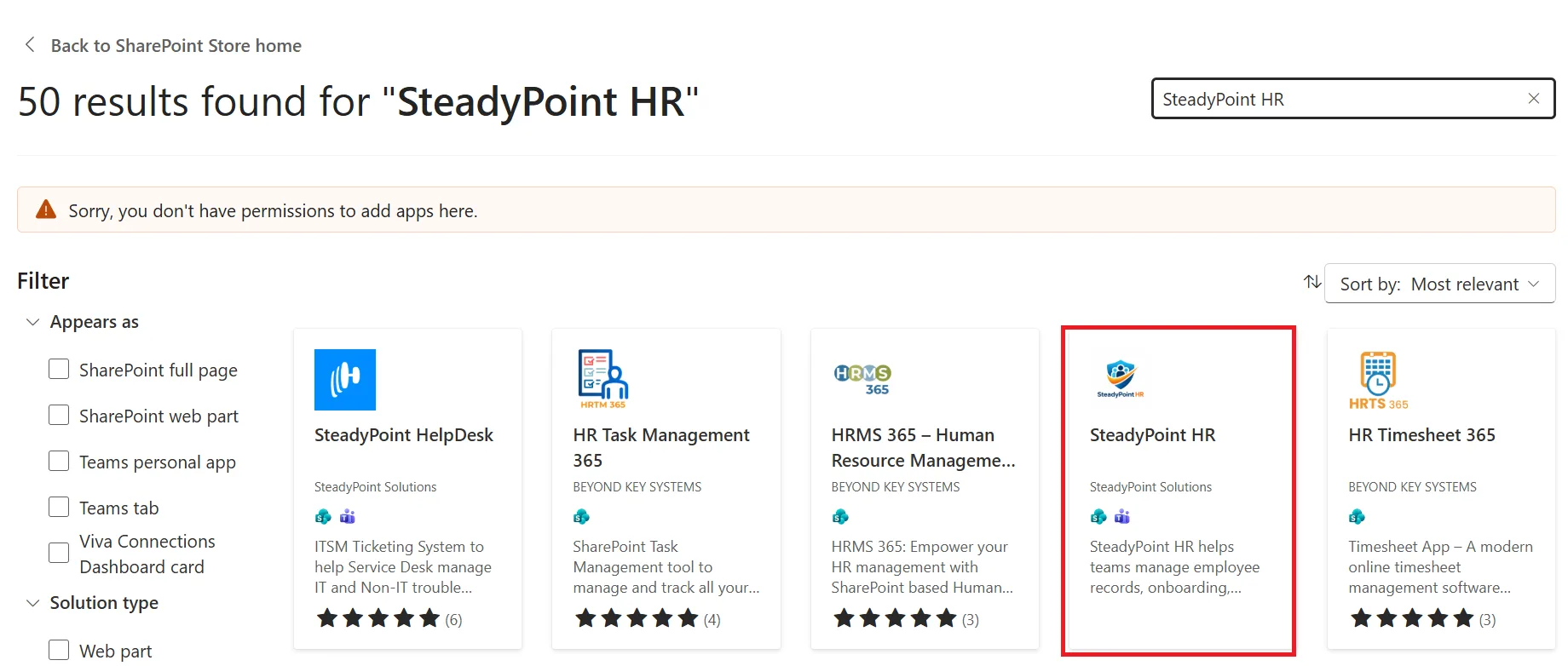Click the SteadyPoint HR helps teams description
This screenshot has height=666, width=1568.
tap(1175, 567)
